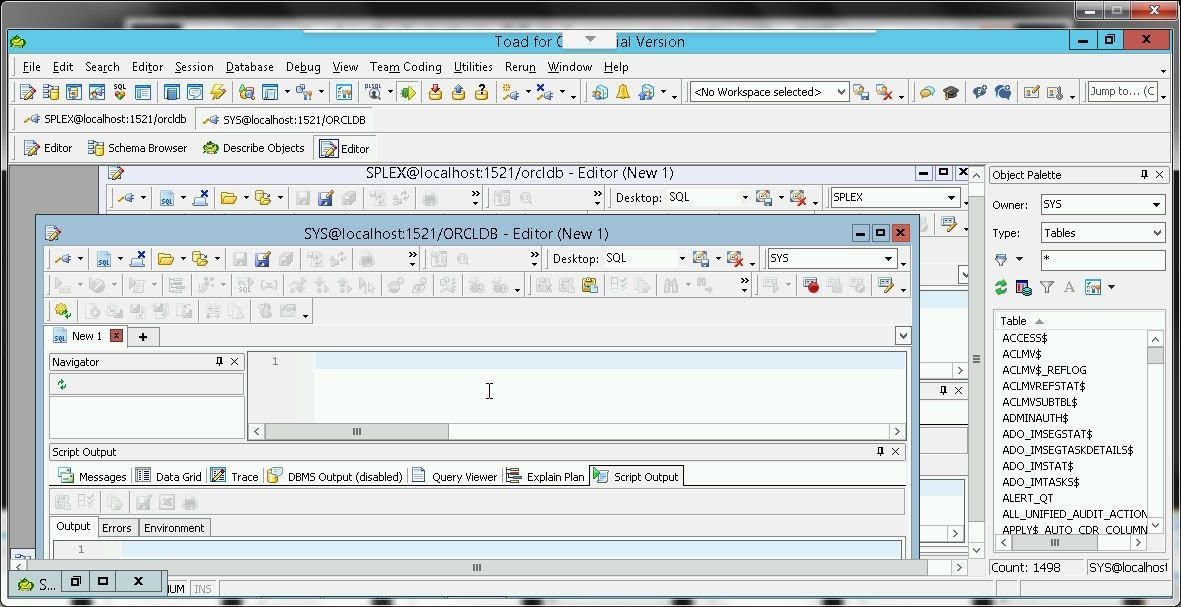Image resolution: width=1181 pixels, height=607 pixels.
Task: Click line 1 of the SYS SQL editor
Action: click(x=610, y=361)
